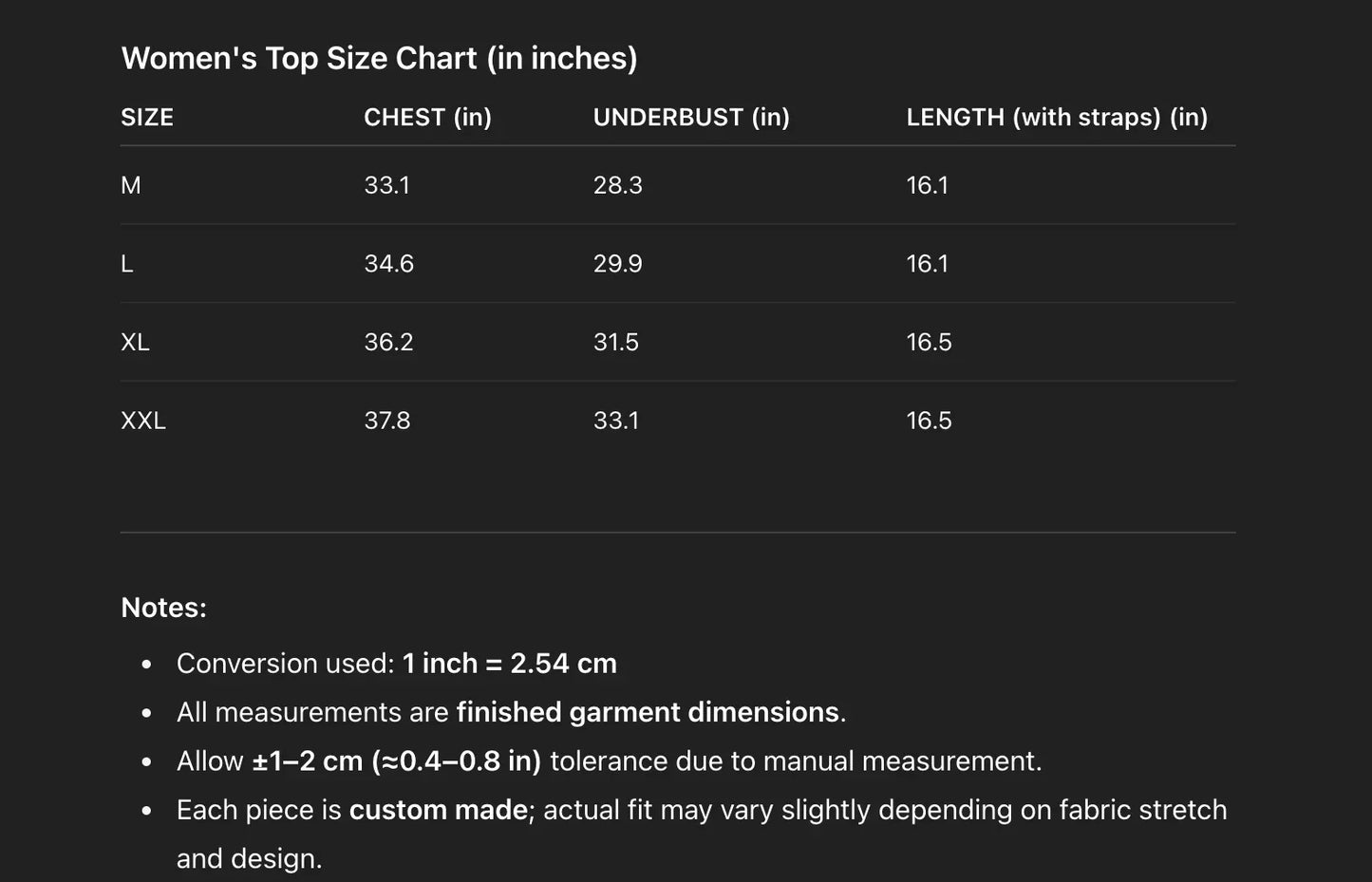Image resolution: width=1372 pixels, height=882 pixels.
Task: Click the SIZE column header
Action: coord(147,118)
